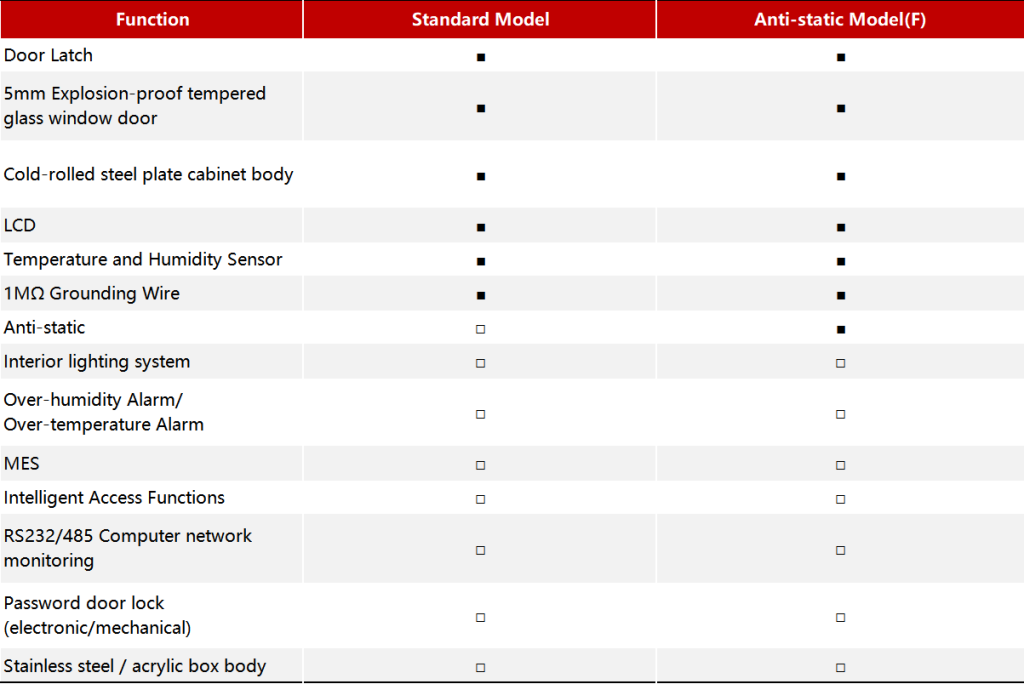This screenshot has width=1024, height=684.
Task: Click the LCD filled square under Anti-static Model(F)
Action: click(840, 227)
